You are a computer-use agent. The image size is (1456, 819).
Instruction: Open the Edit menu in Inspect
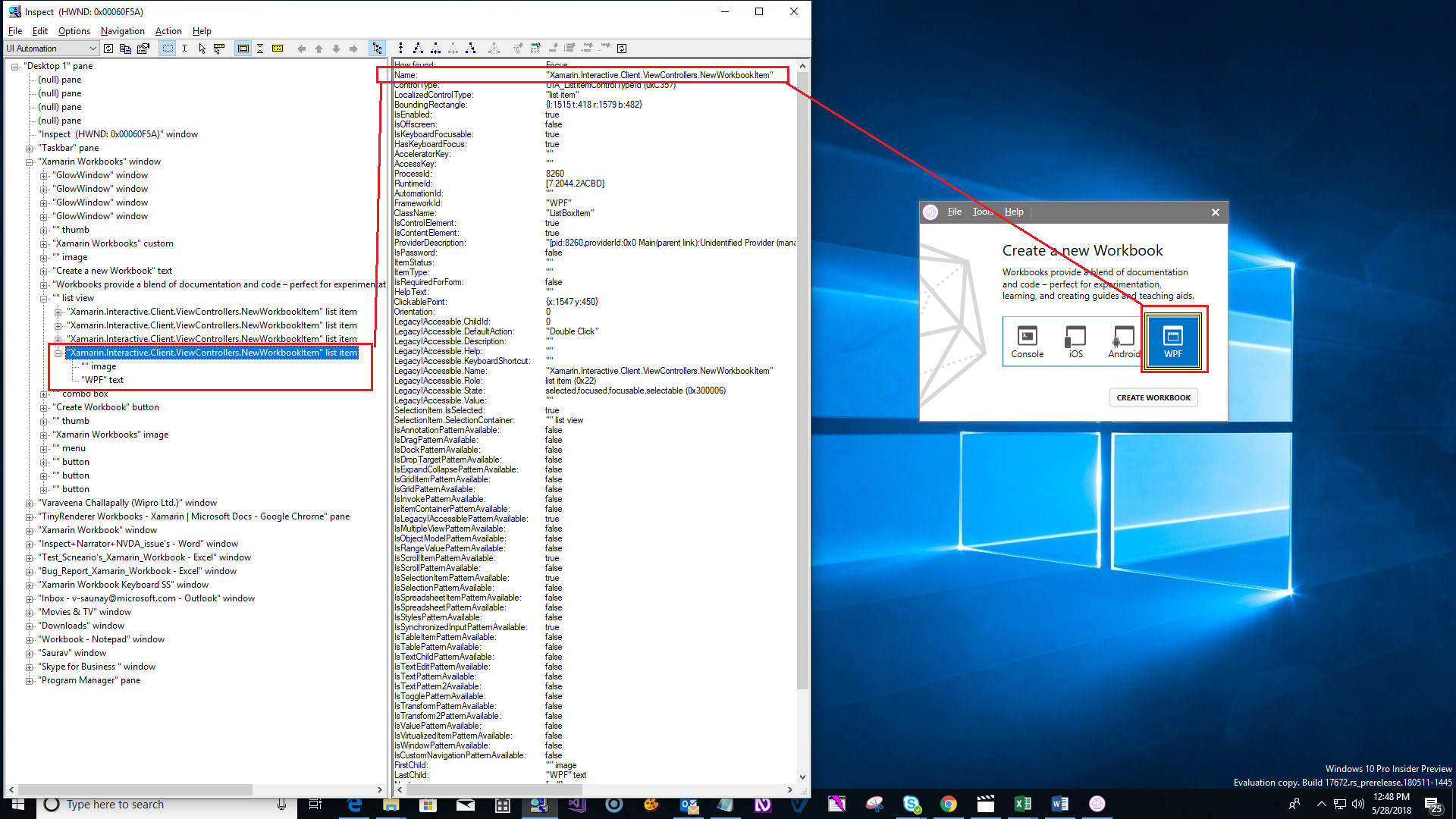40,31
